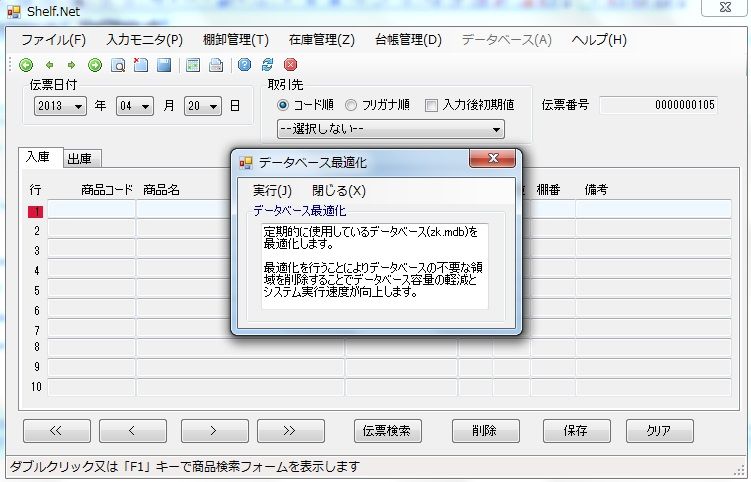751x482 pixels.
Task: Open the 棚卸管理(T) menu
Action: (236, 40)
